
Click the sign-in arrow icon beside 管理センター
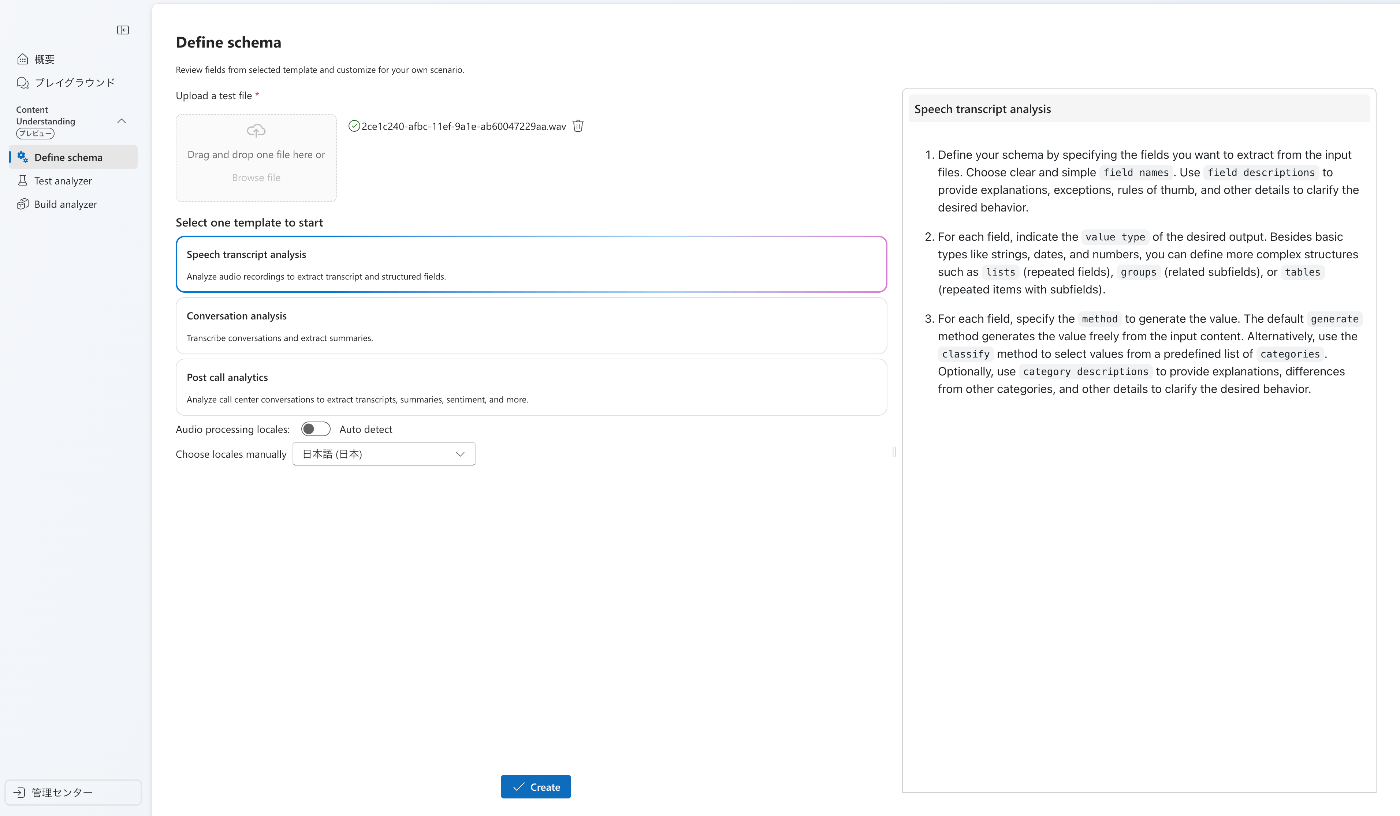19,792
